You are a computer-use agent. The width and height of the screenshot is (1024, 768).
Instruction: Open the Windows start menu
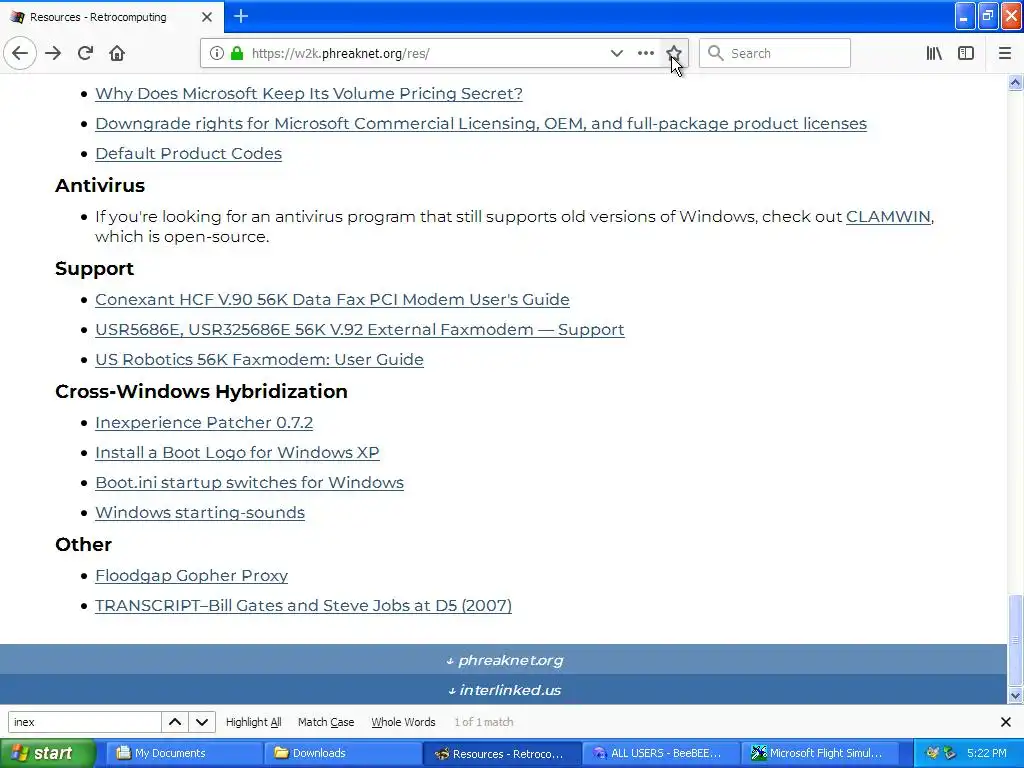47,753
